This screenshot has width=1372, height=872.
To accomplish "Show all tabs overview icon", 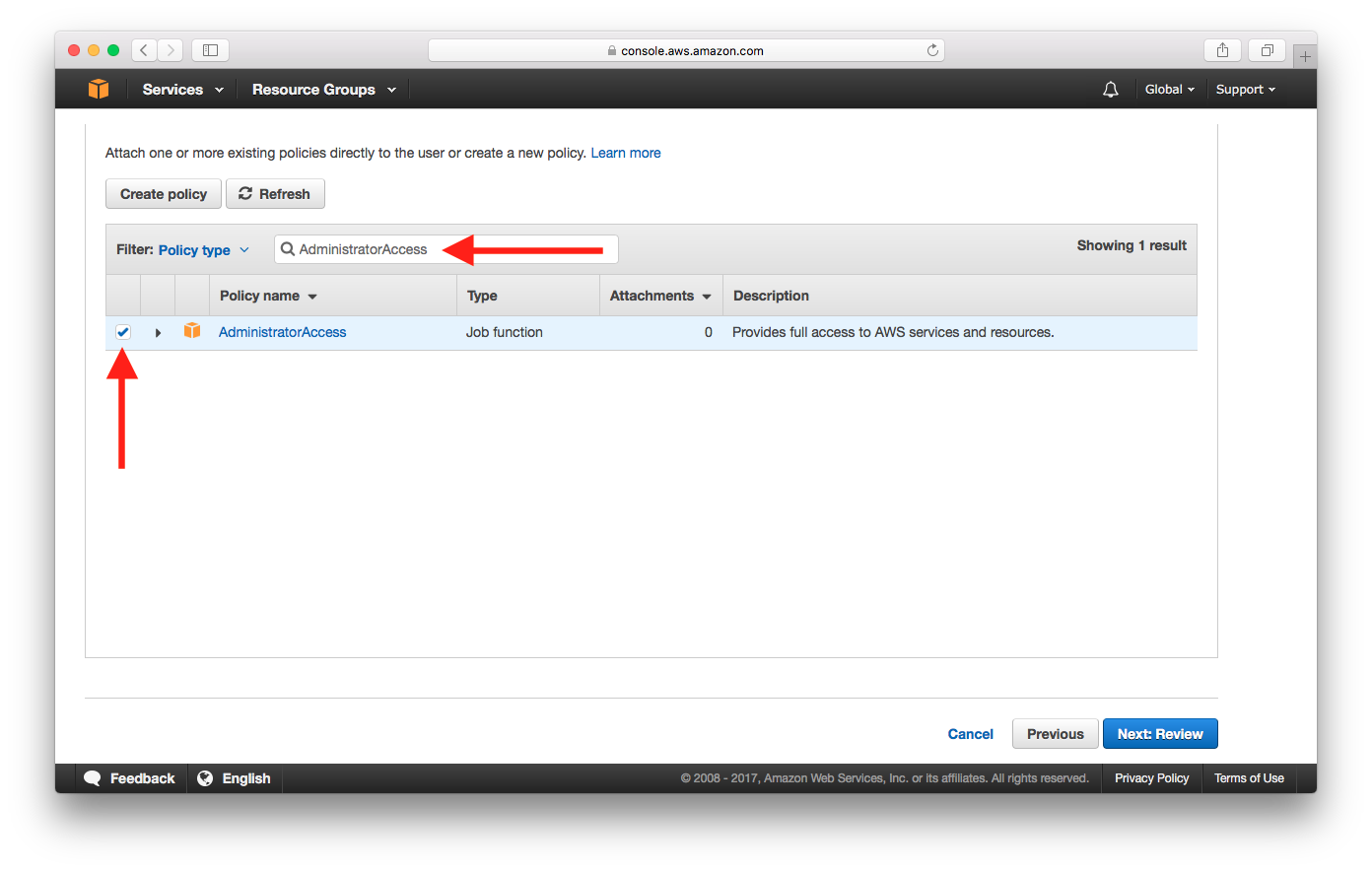I will click(1267, 50).
